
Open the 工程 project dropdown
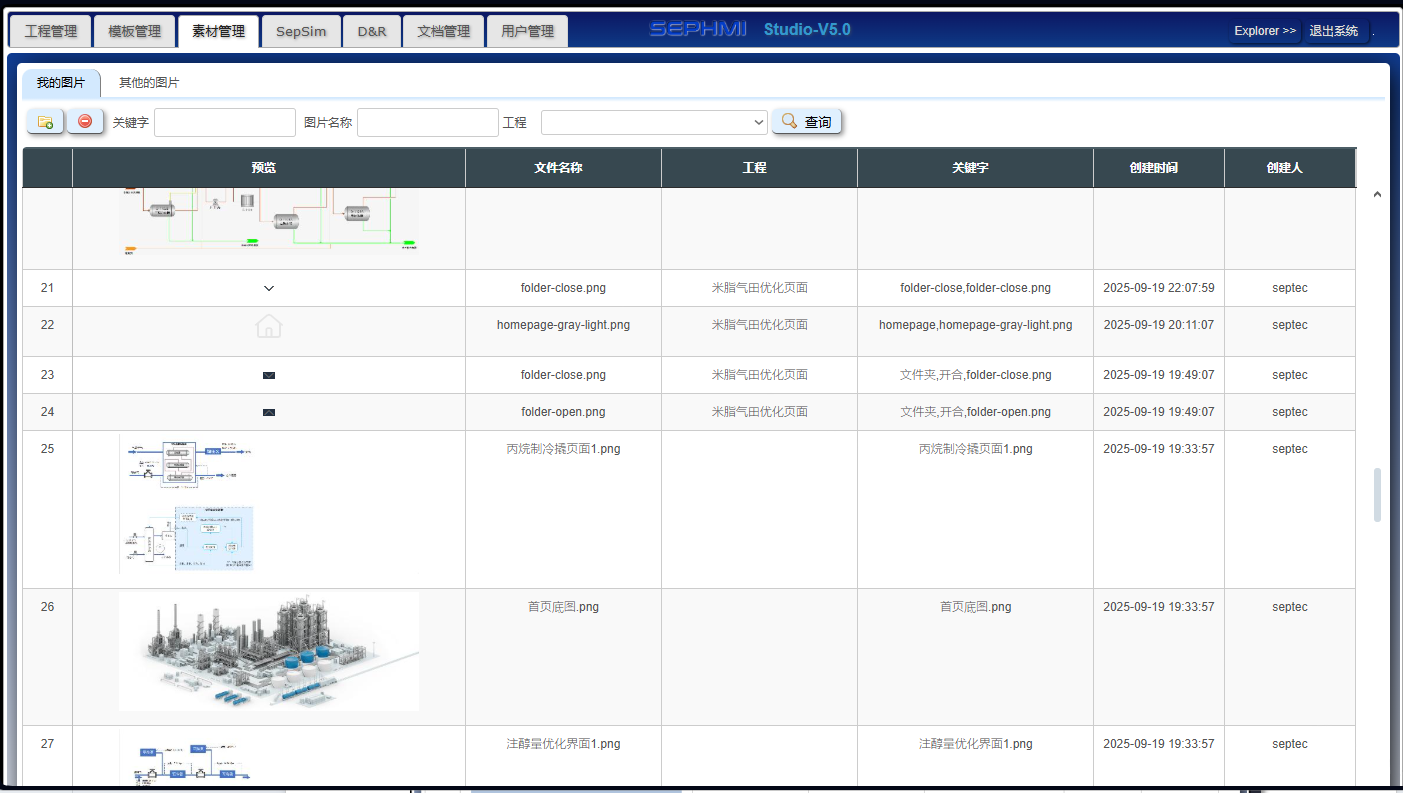pyautogui.click(x=654, y=122)
